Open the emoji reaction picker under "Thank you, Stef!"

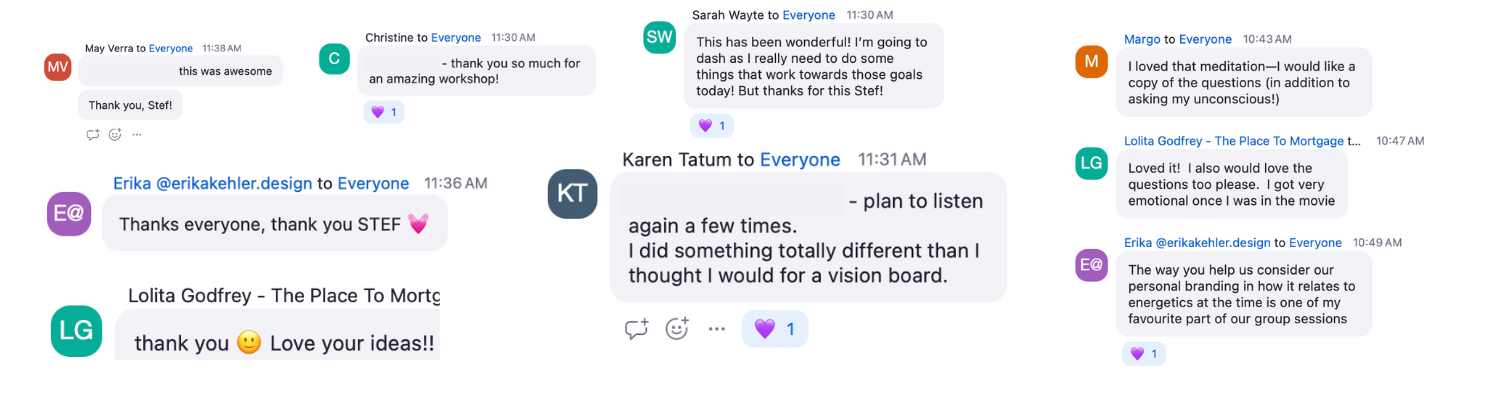click(x=115, y=135)
